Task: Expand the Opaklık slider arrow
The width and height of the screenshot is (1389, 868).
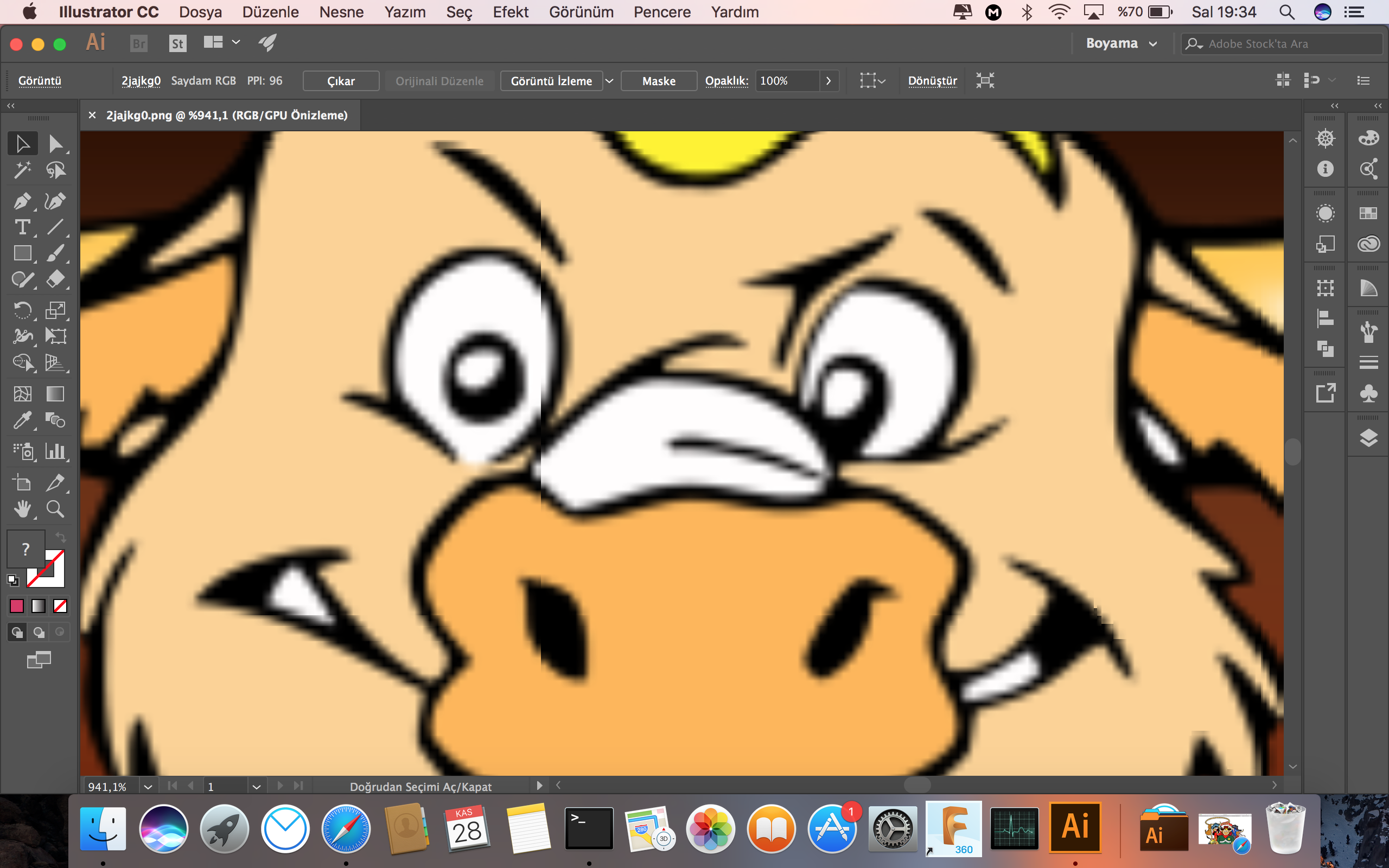Action: click(829, 81)
